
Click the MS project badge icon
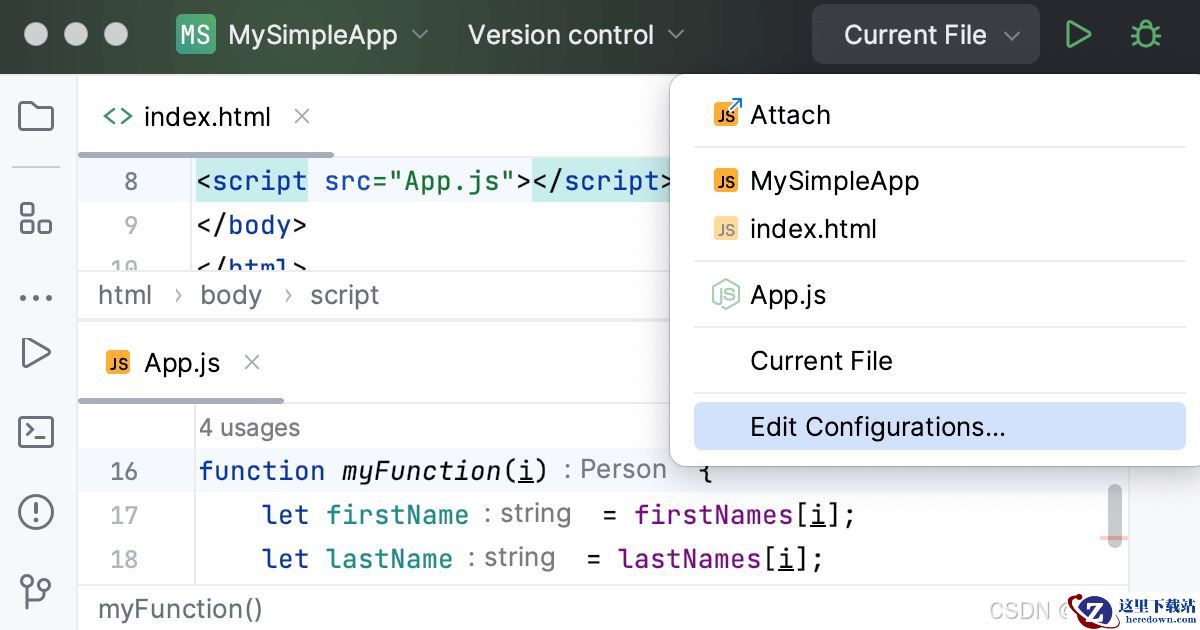[x=196, y=35]
